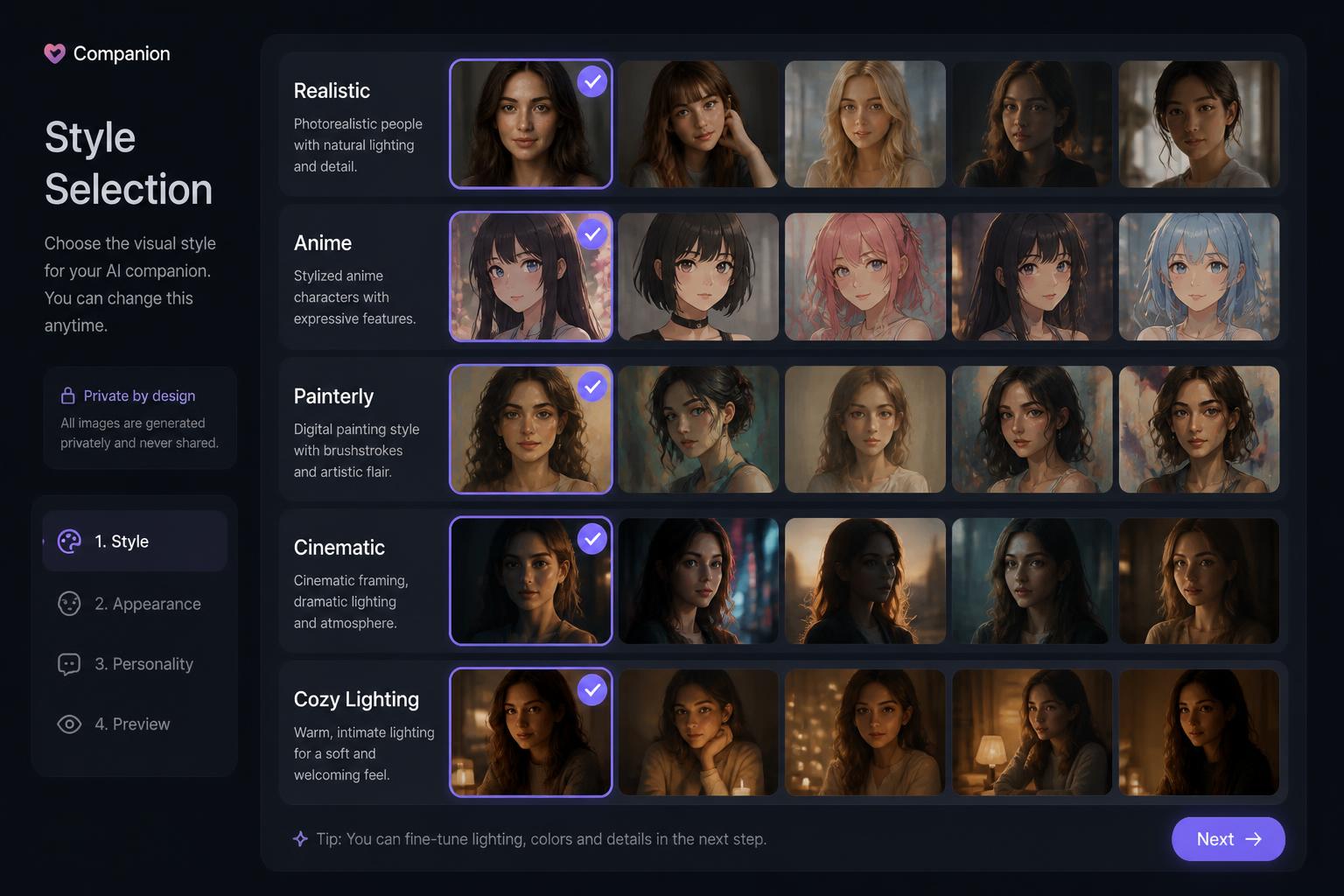Go to the 1. Style step
The width and height of the screenshot is (1344, 896).
point(135,542)
